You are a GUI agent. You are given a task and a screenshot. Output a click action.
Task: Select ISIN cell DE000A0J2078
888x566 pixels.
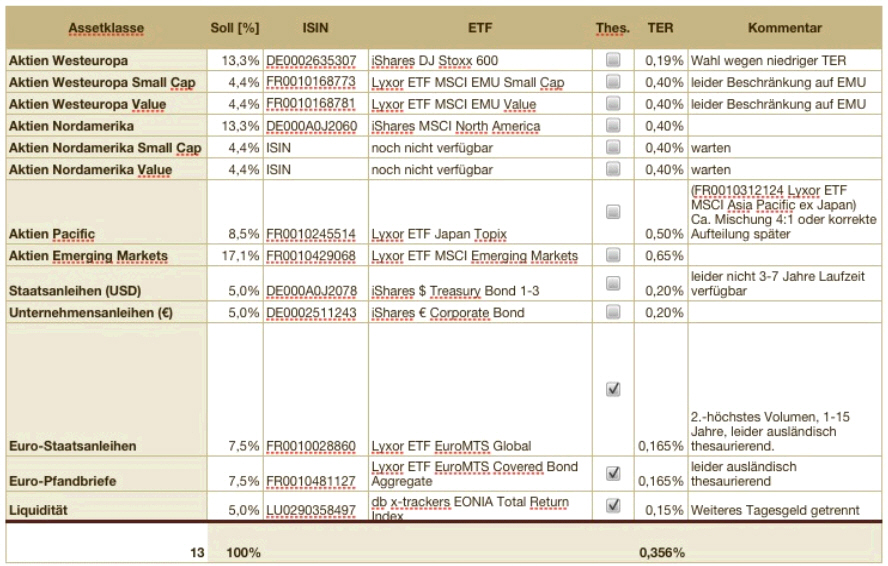pos(315,284)
